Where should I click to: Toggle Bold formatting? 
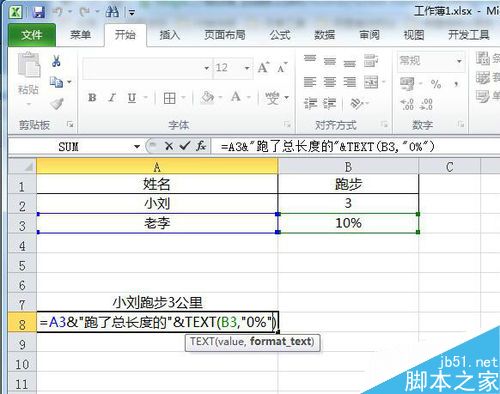tap(92, 97)
